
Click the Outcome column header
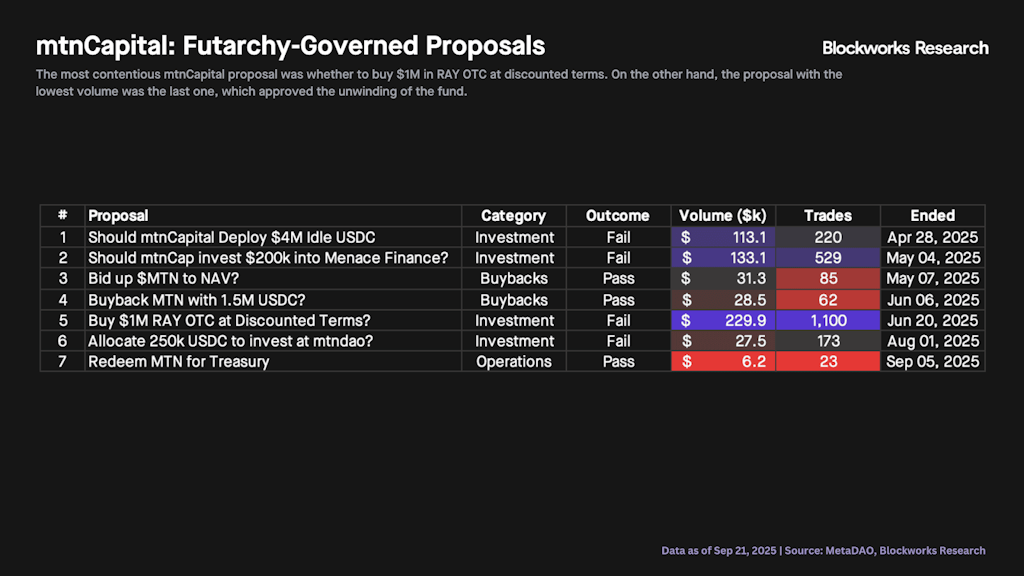tap(617, 215)
